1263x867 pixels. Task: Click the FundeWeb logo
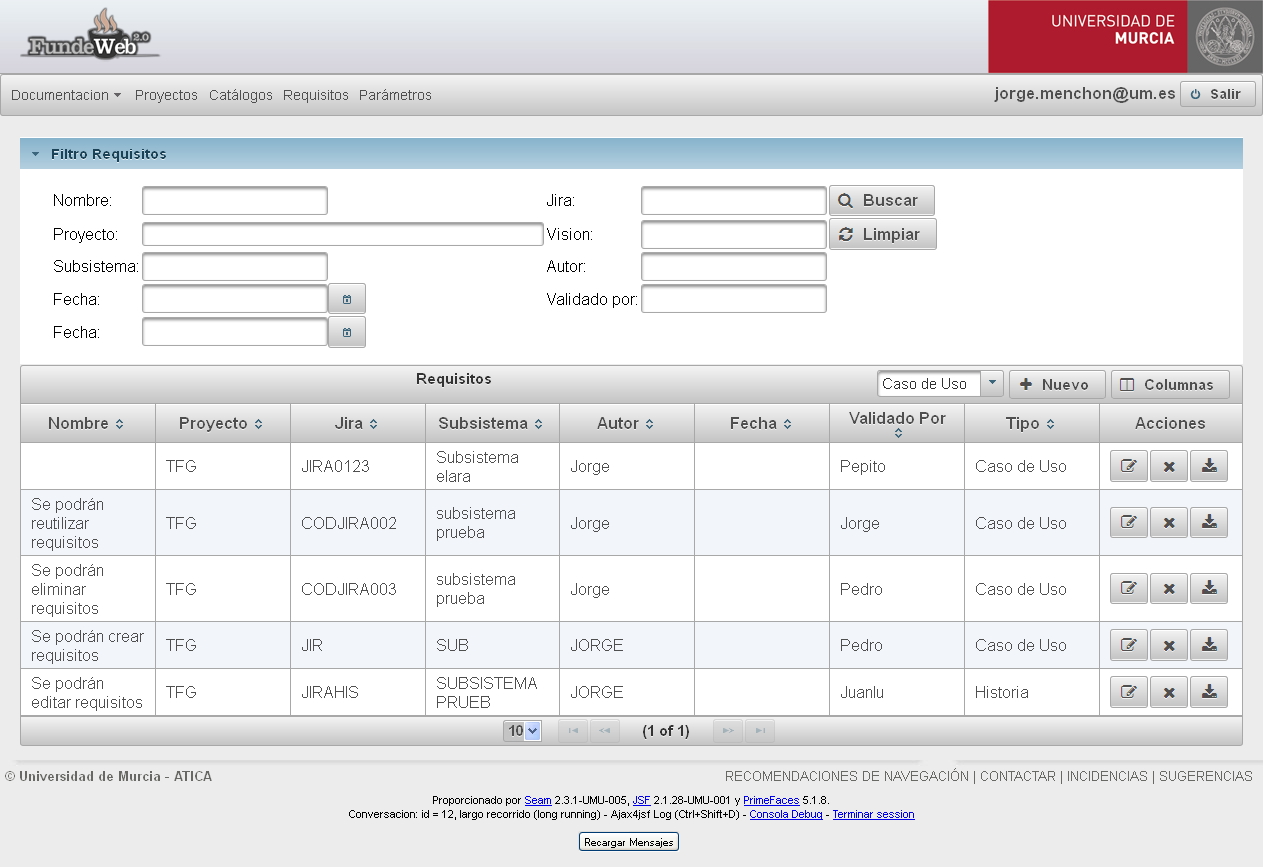tap(90, 35)
